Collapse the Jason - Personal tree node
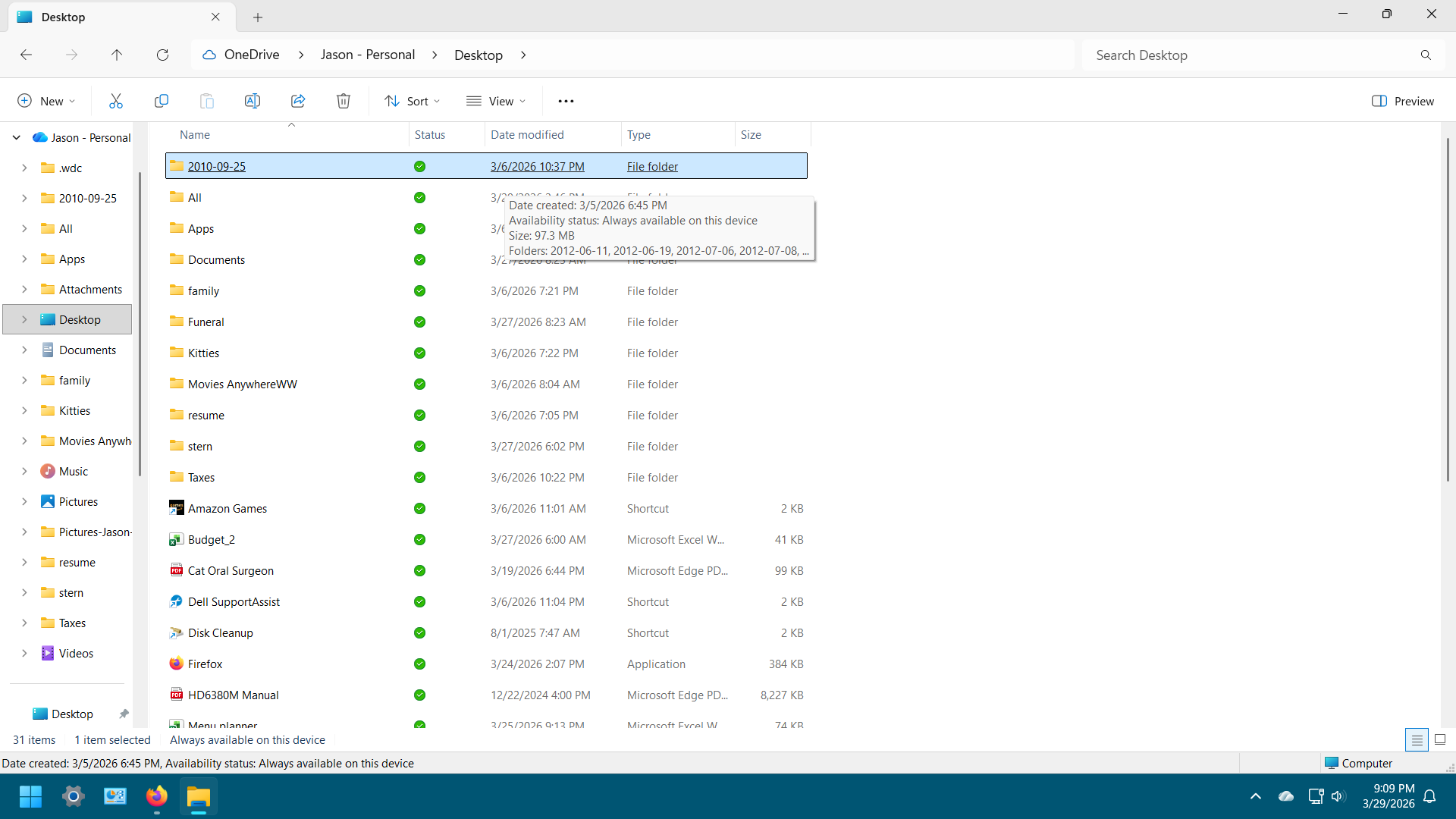The width and height of the screenshot is (1456, 819). [x=16, y=137]
